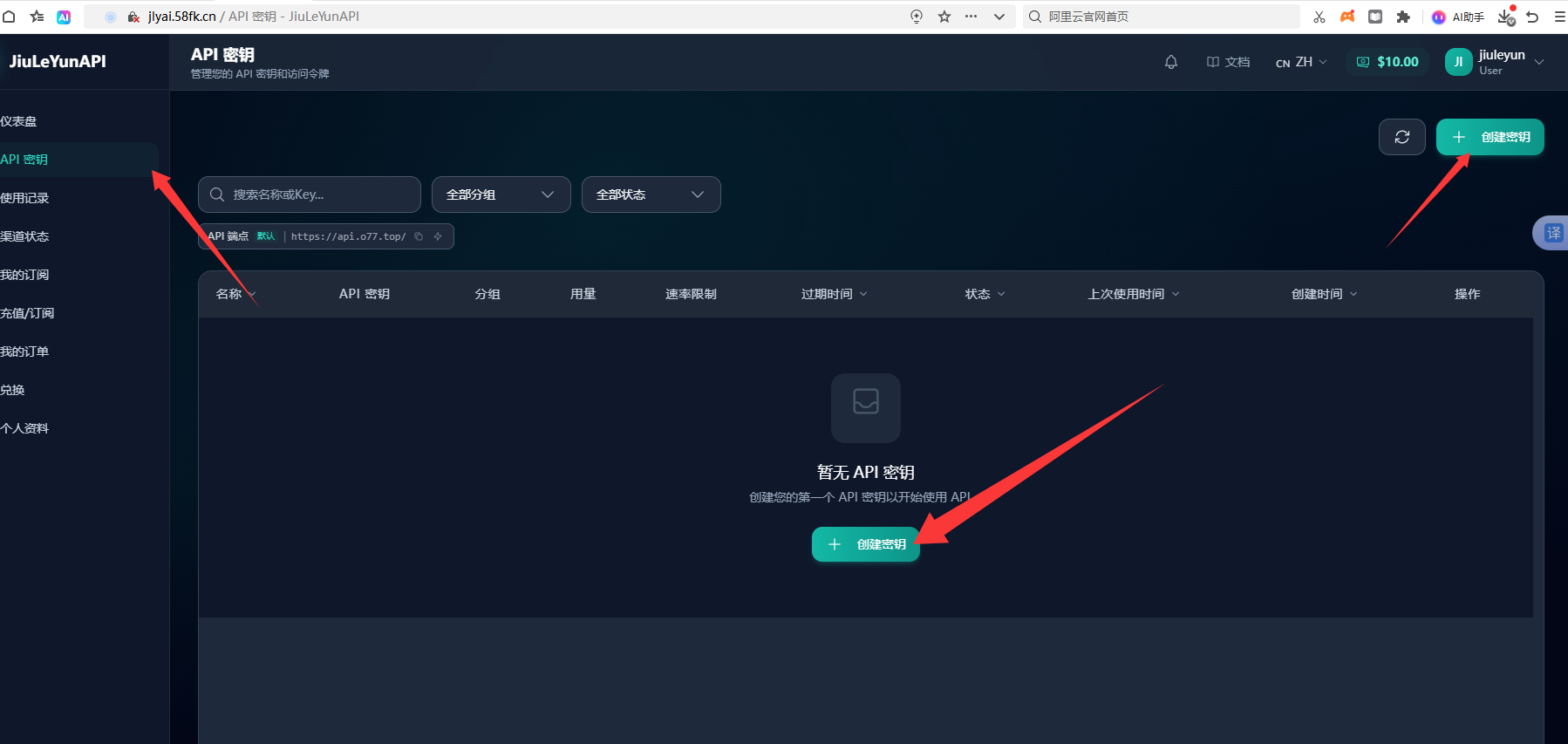1568x744 pixels.
Task: Open the 全部状态 status dropdown
Action: pyautogui.click(x=651, y=195)
